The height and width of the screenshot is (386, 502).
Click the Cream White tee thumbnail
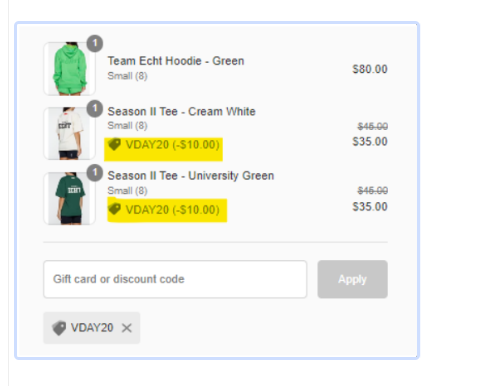pyautogui.click(x=69, y=133)
